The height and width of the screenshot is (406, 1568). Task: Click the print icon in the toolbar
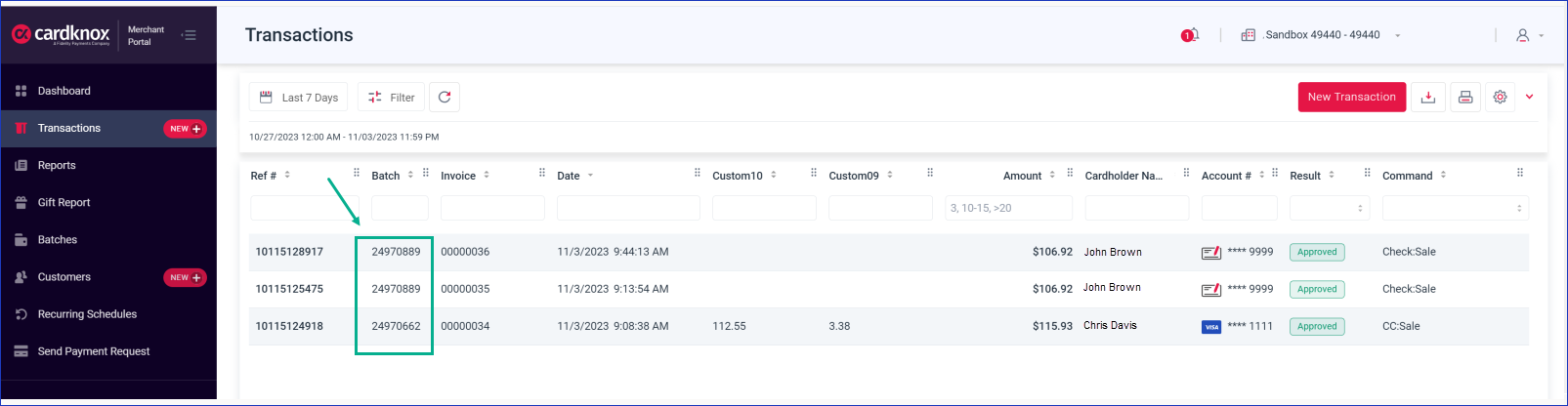coord(1464,97)
